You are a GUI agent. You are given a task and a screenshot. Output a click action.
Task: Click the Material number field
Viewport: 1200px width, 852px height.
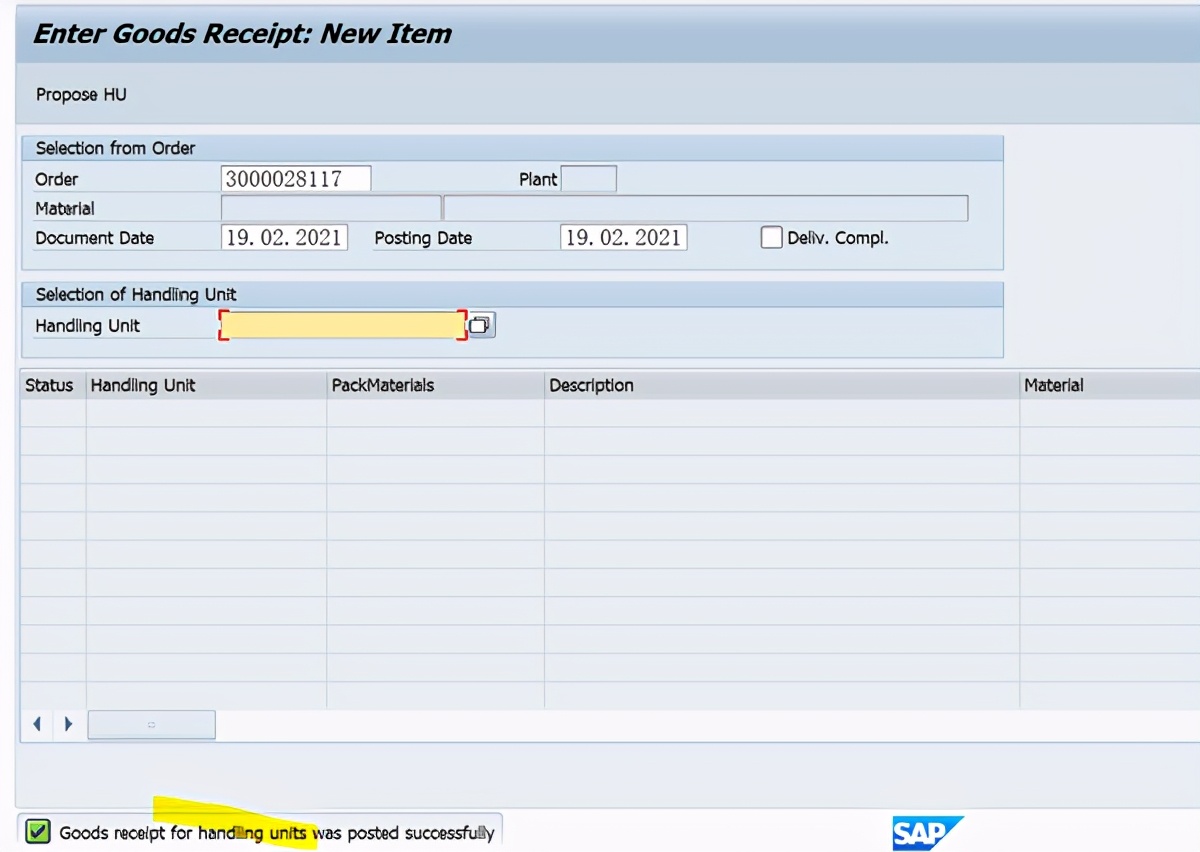click(x=330, y=208)
